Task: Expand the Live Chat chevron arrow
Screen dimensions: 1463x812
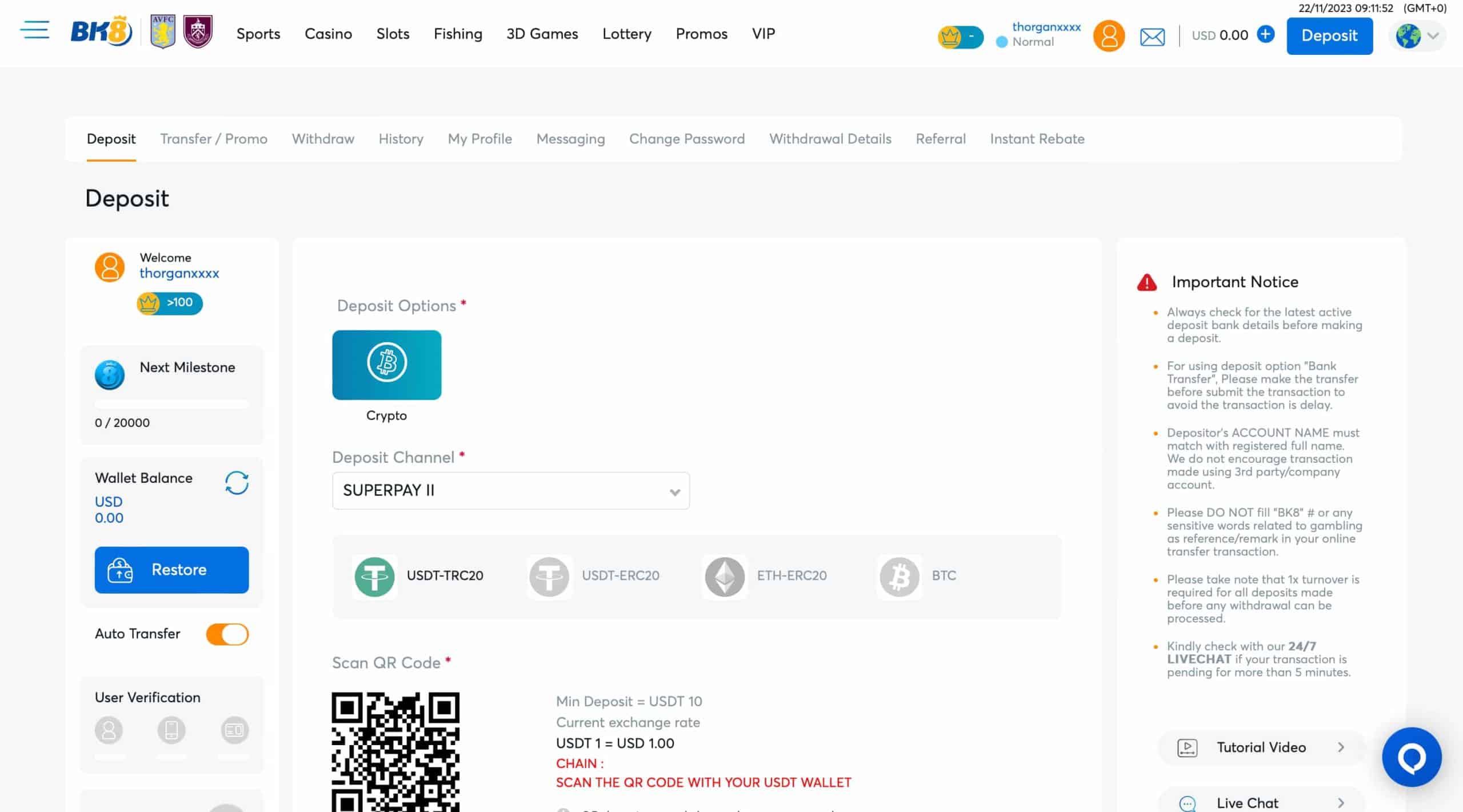Action: pyautogui.click(x=1341, y=803)
